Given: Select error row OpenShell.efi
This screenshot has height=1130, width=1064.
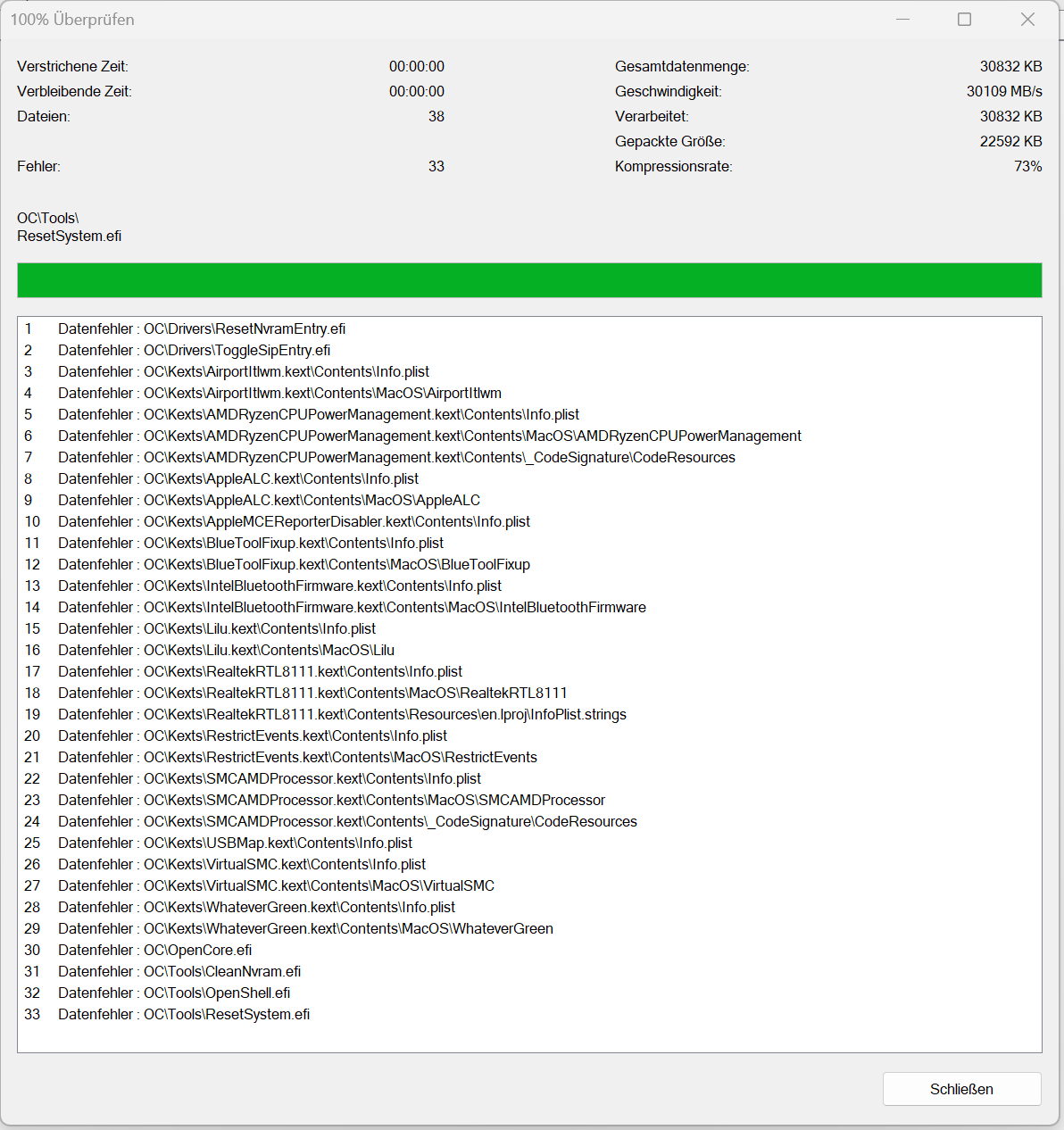Looking at the screenshot, I should pos(529,993).
